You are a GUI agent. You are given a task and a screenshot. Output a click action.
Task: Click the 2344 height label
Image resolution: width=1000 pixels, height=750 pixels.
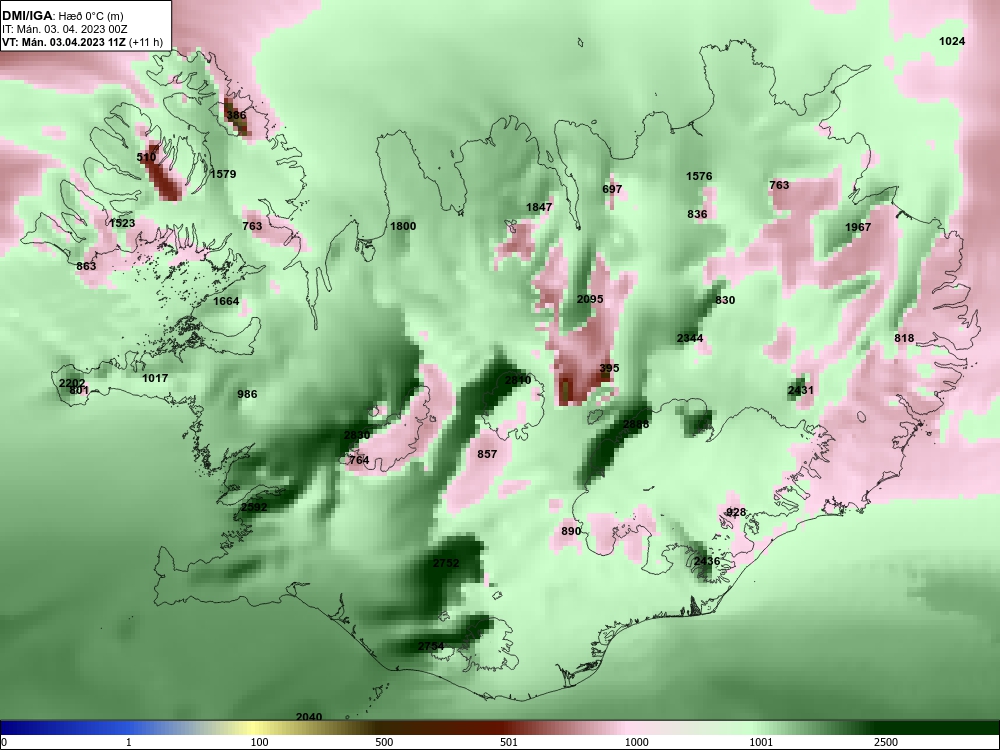tap(690, 339)
